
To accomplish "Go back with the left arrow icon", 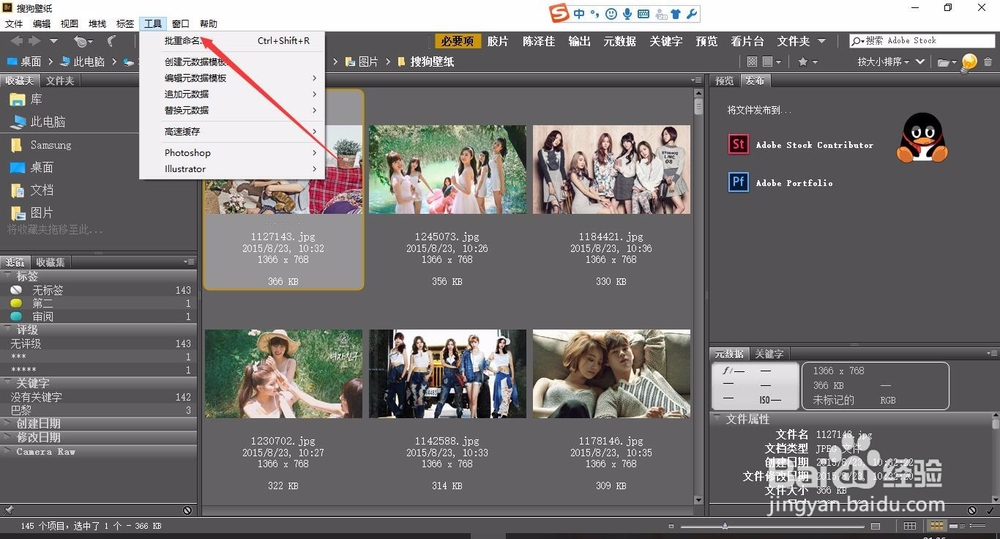I will 16,41.
